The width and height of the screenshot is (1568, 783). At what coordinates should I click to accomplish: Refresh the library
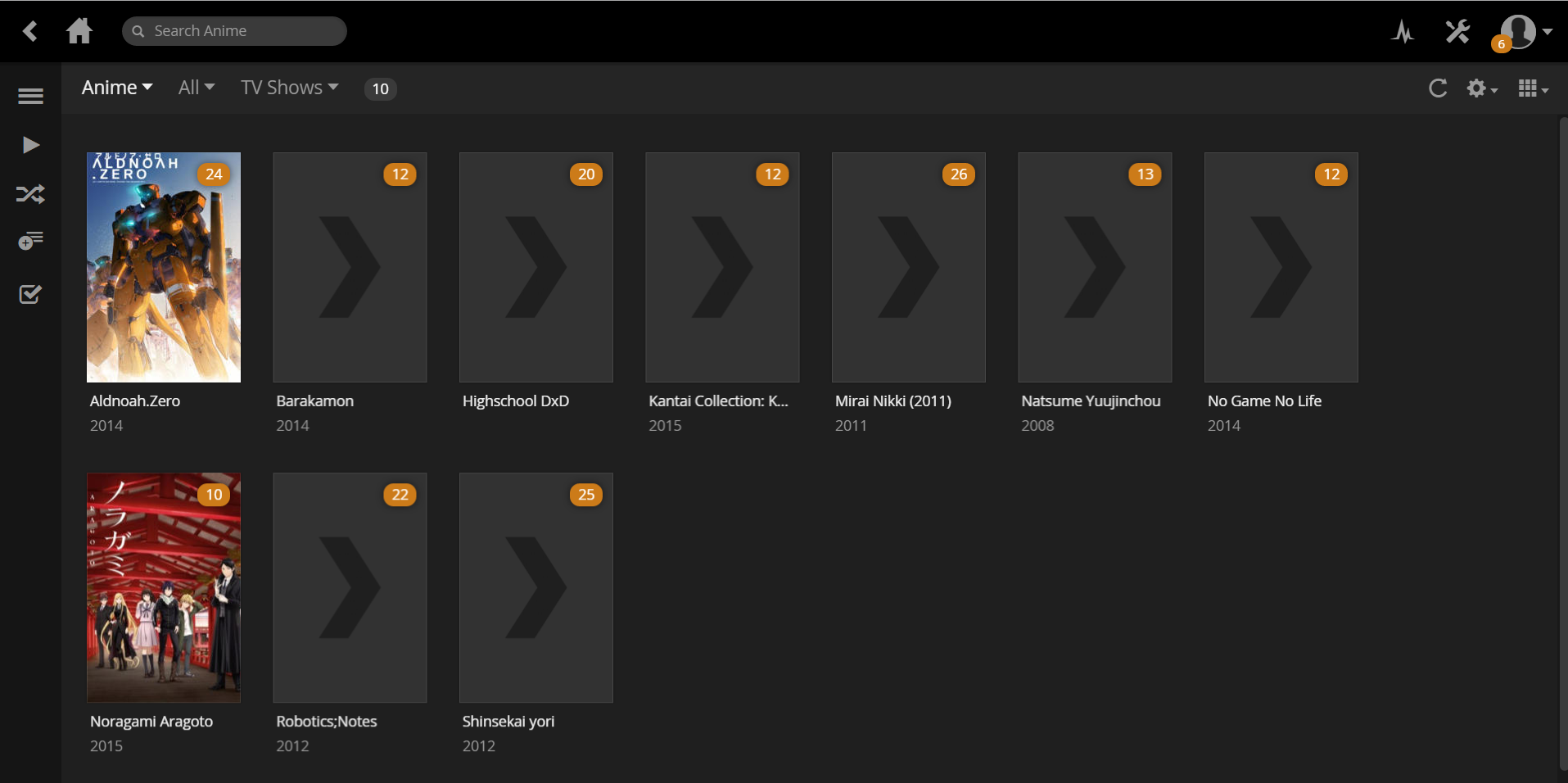point(1438,88)
